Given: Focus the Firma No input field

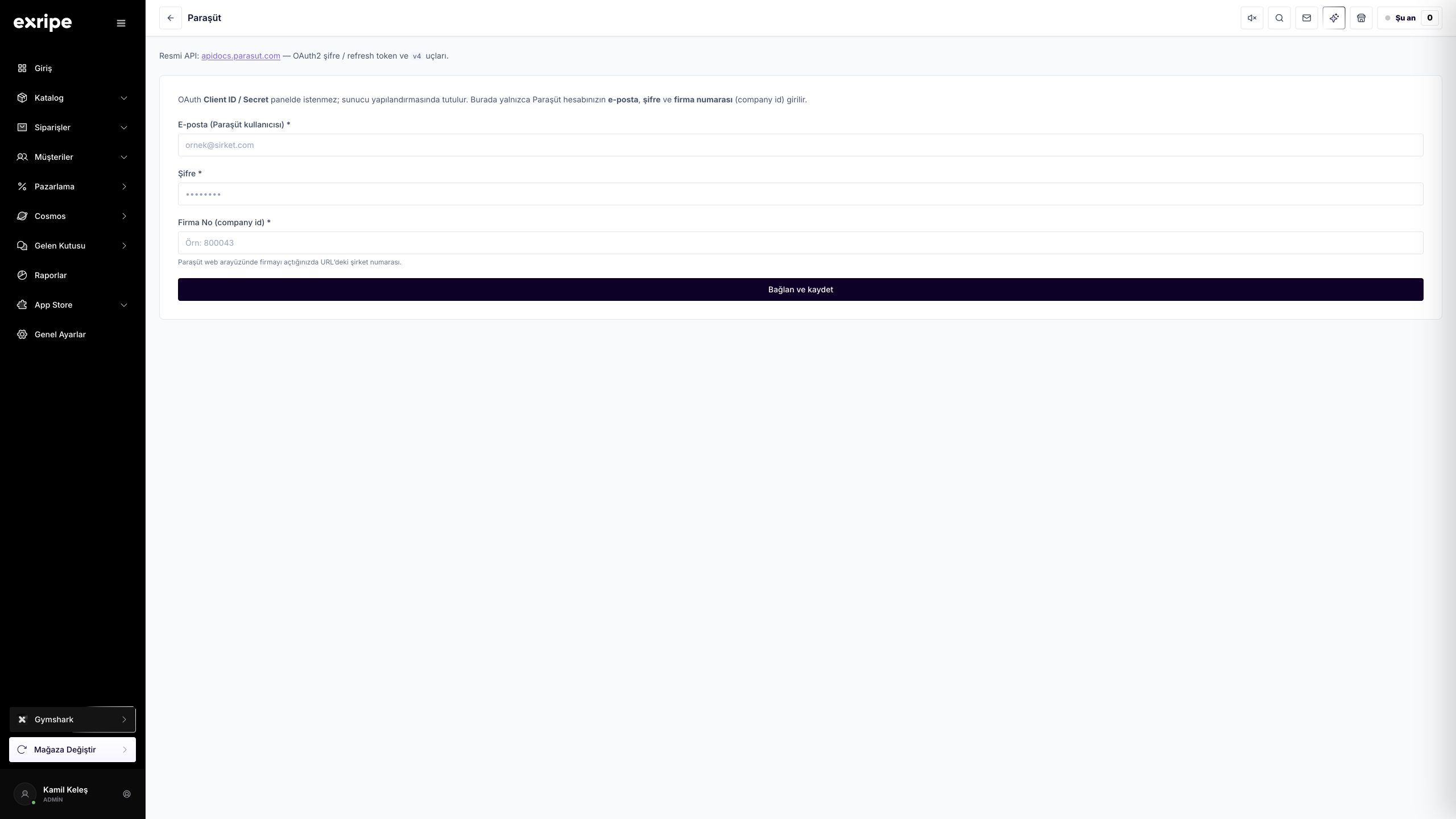Looking at the screenshot, I should [800, 243].
